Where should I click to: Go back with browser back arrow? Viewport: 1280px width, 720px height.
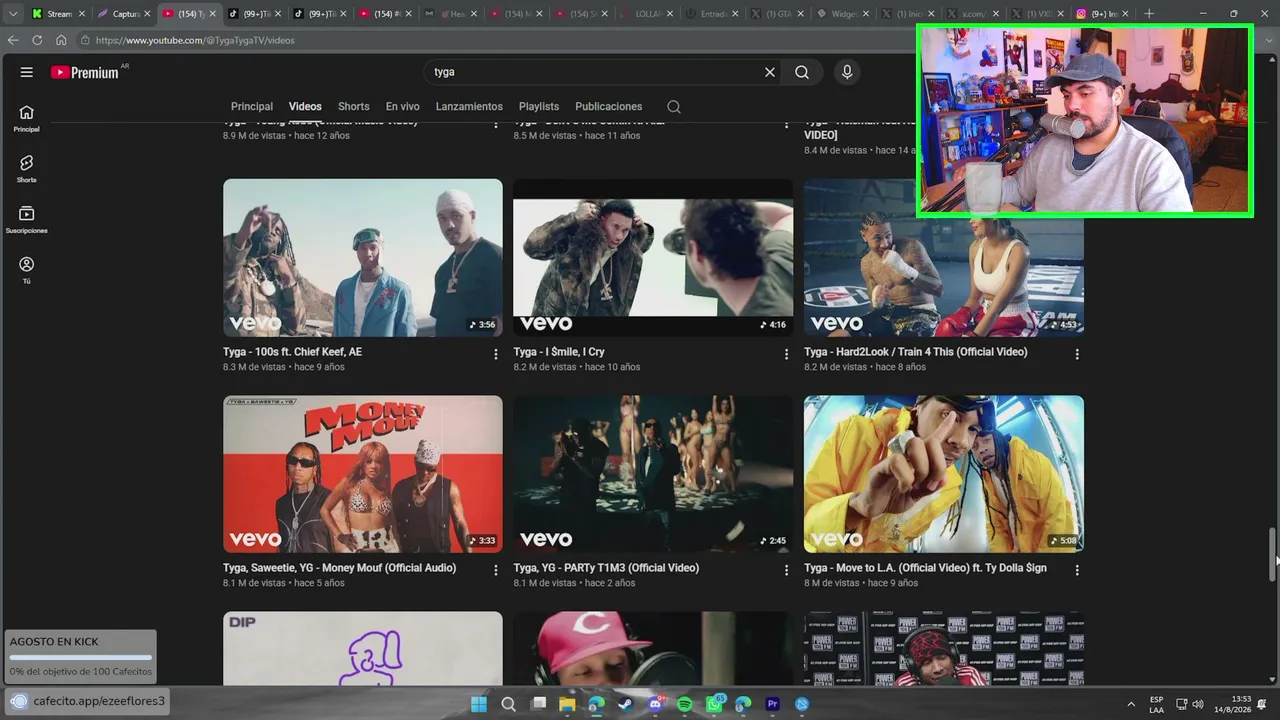(x=13, y=40)
